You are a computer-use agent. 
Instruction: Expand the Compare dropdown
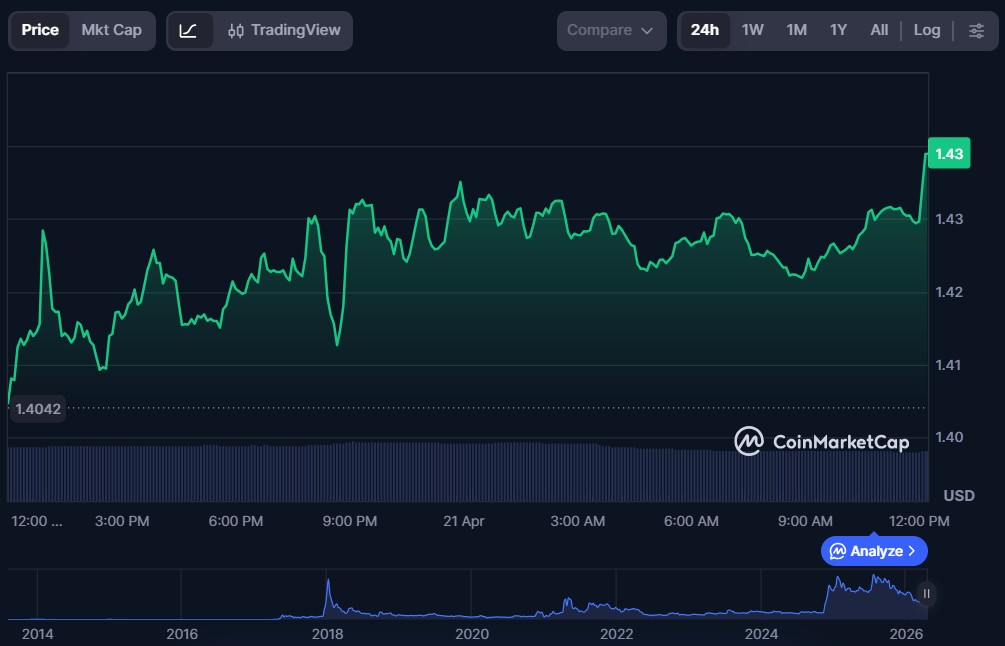(610, 31)
